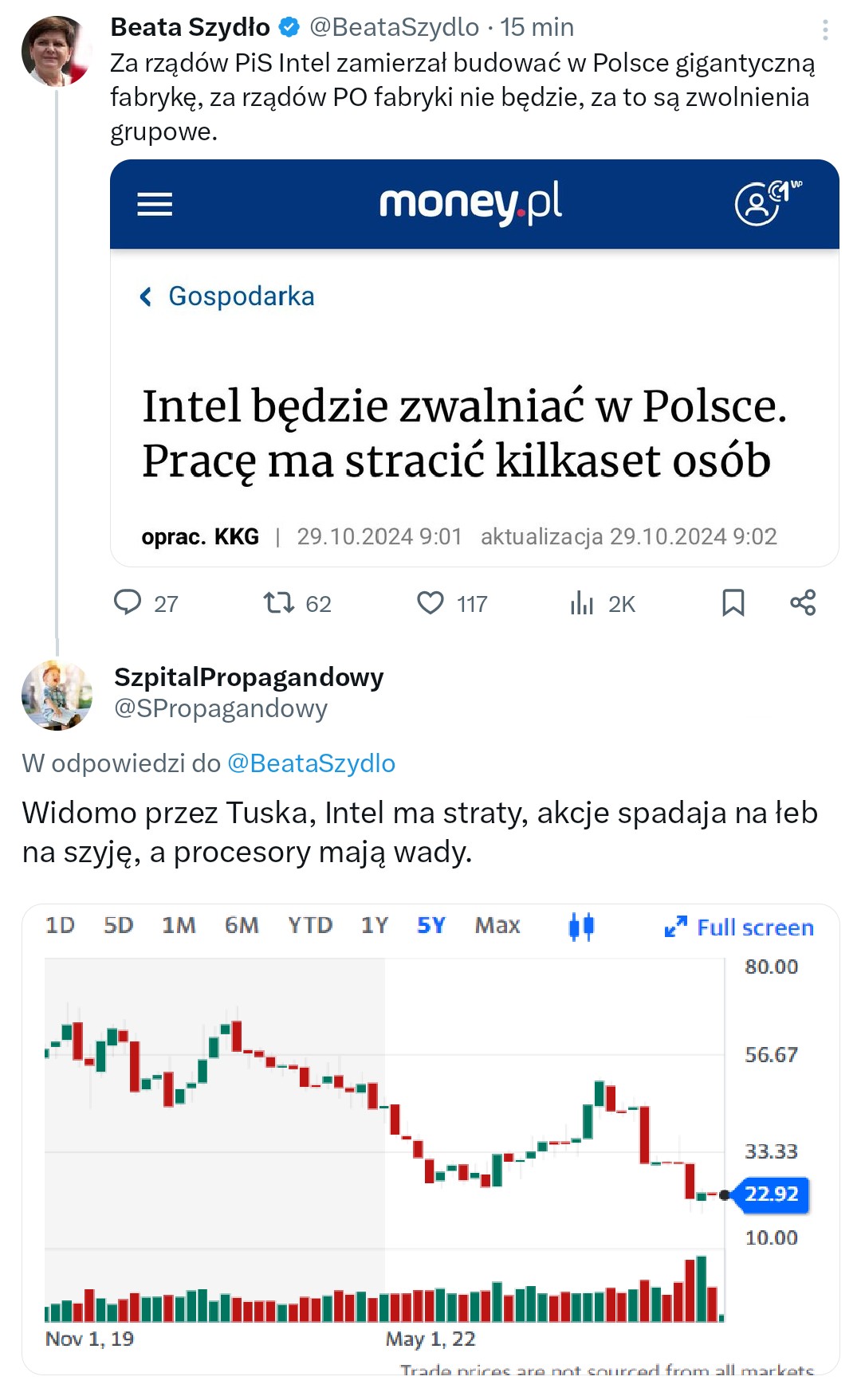Share the tweet via share icon
Screen dimensions: 861x1400
803,602
